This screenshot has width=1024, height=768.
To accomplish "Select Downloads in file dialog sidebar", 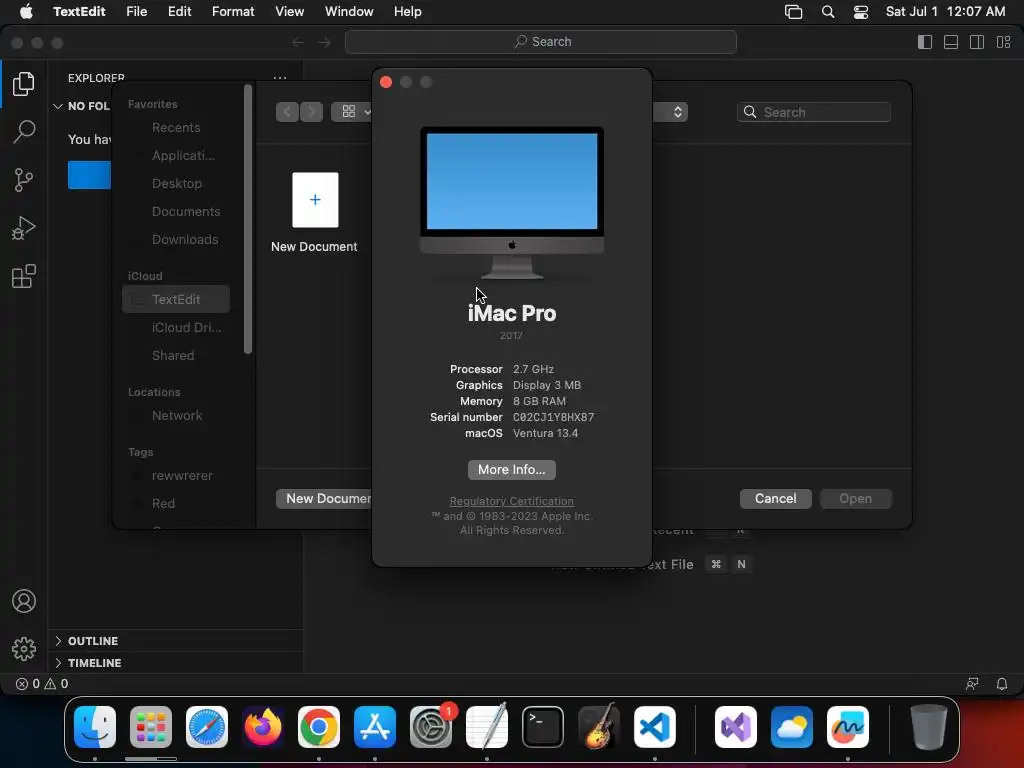I will 176,240.
